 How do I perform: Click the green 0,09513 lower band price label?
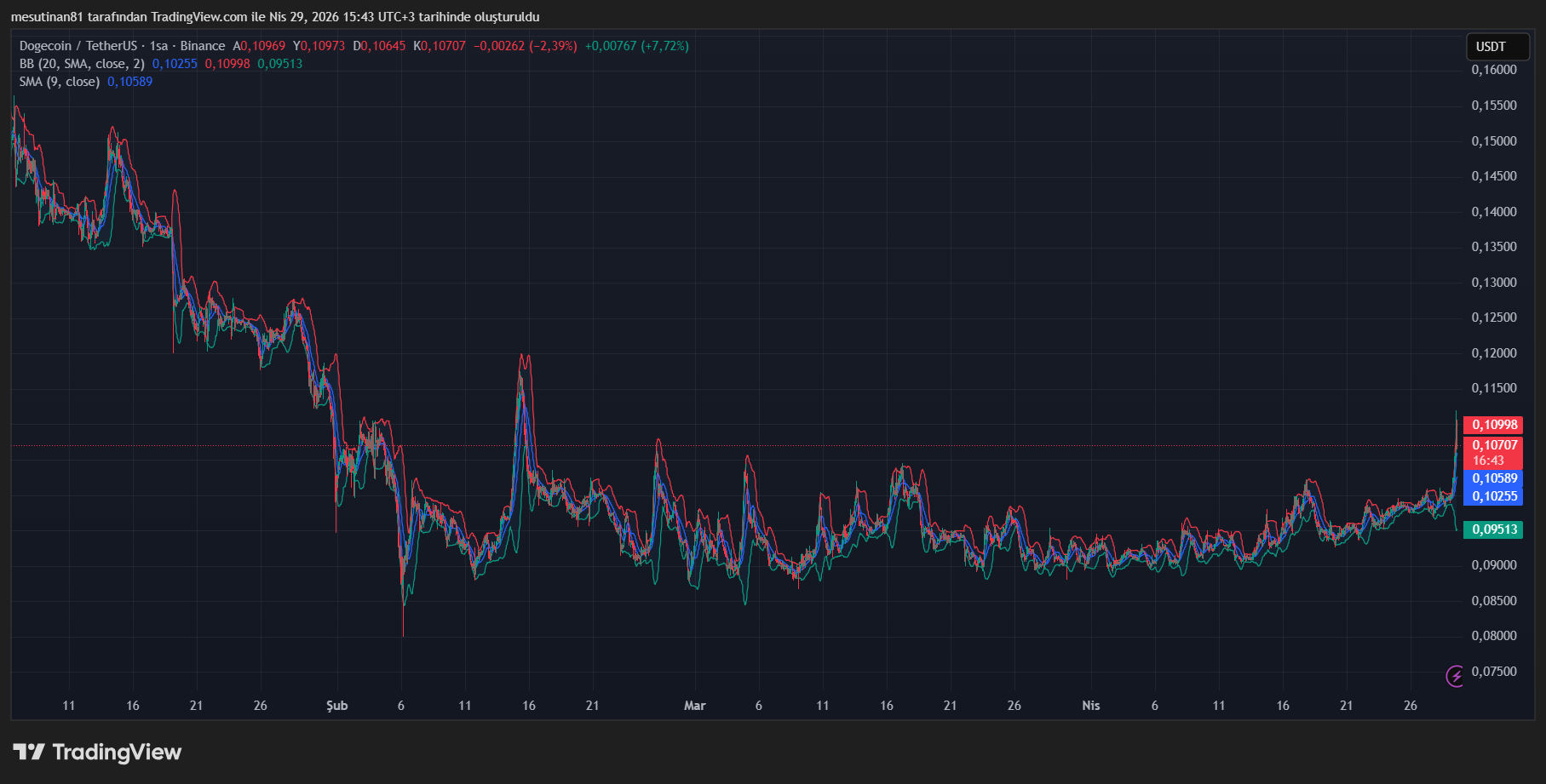pos(1494,529)
